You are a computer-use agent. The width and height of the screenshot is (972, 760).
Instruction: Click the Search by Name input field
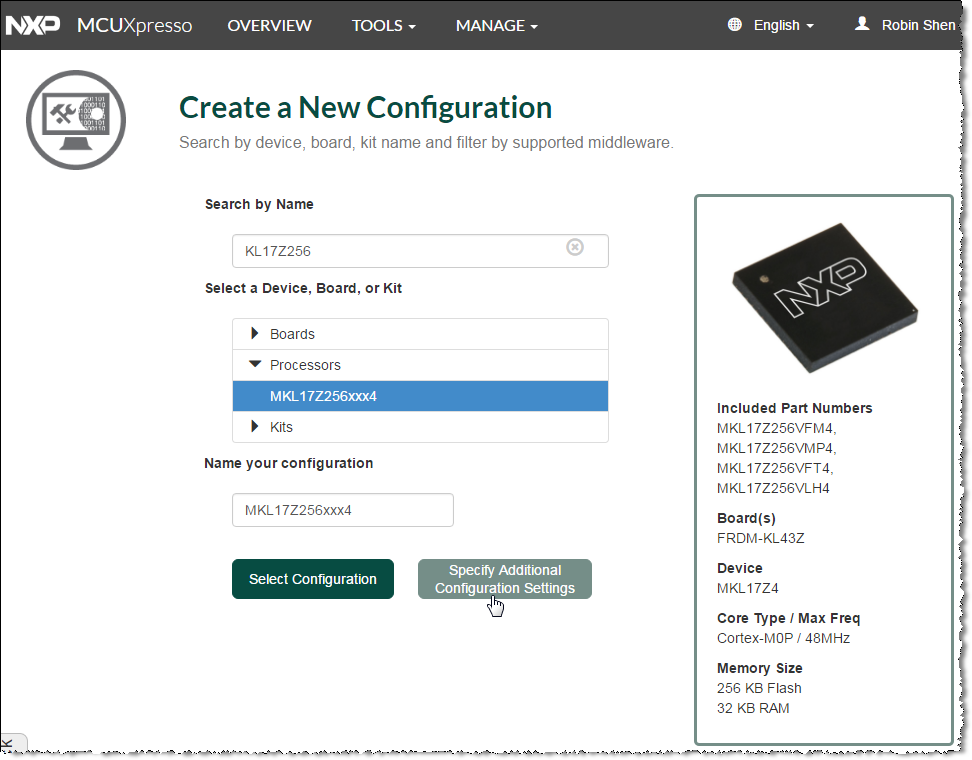[420, 251]
